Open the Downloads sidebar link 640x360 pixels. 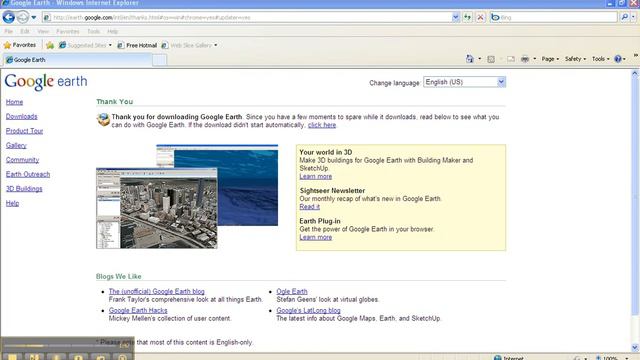pyautogui.click(x=22, y=116)
